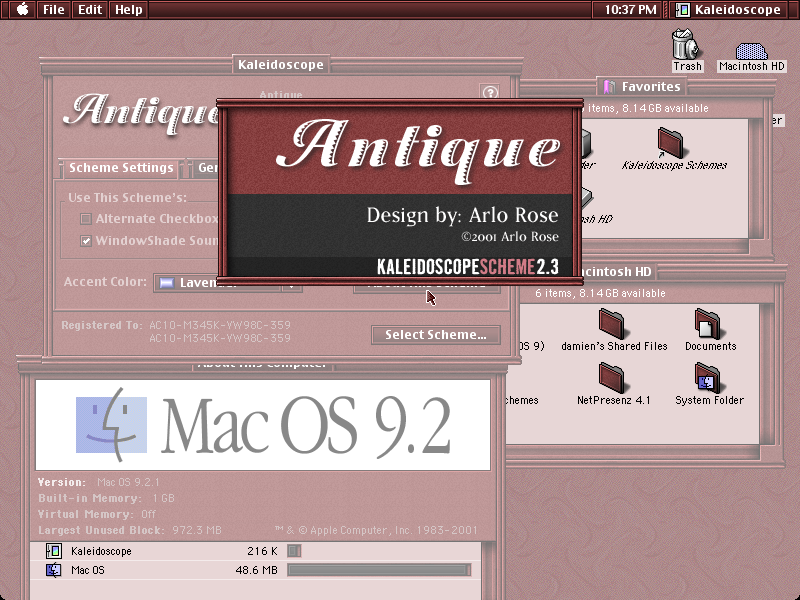This screenshot has width=800, height=600.
Task: Open the File menu
Action: [54, 10]
